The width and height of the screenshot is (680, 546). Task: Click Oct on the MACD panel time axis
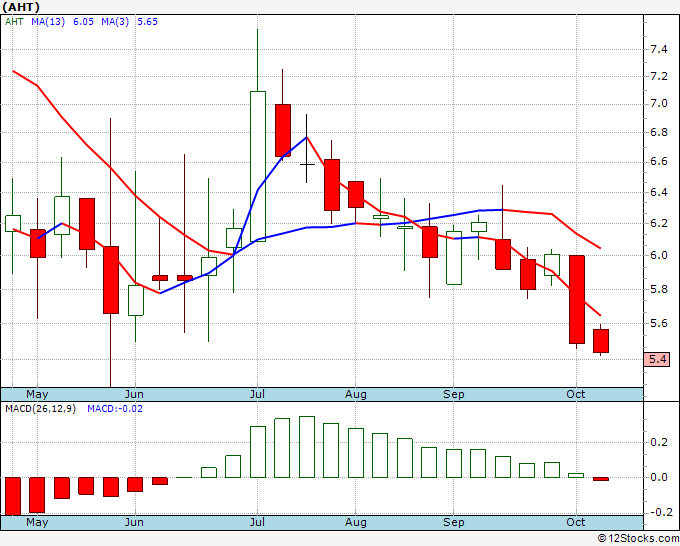point(576,522)
